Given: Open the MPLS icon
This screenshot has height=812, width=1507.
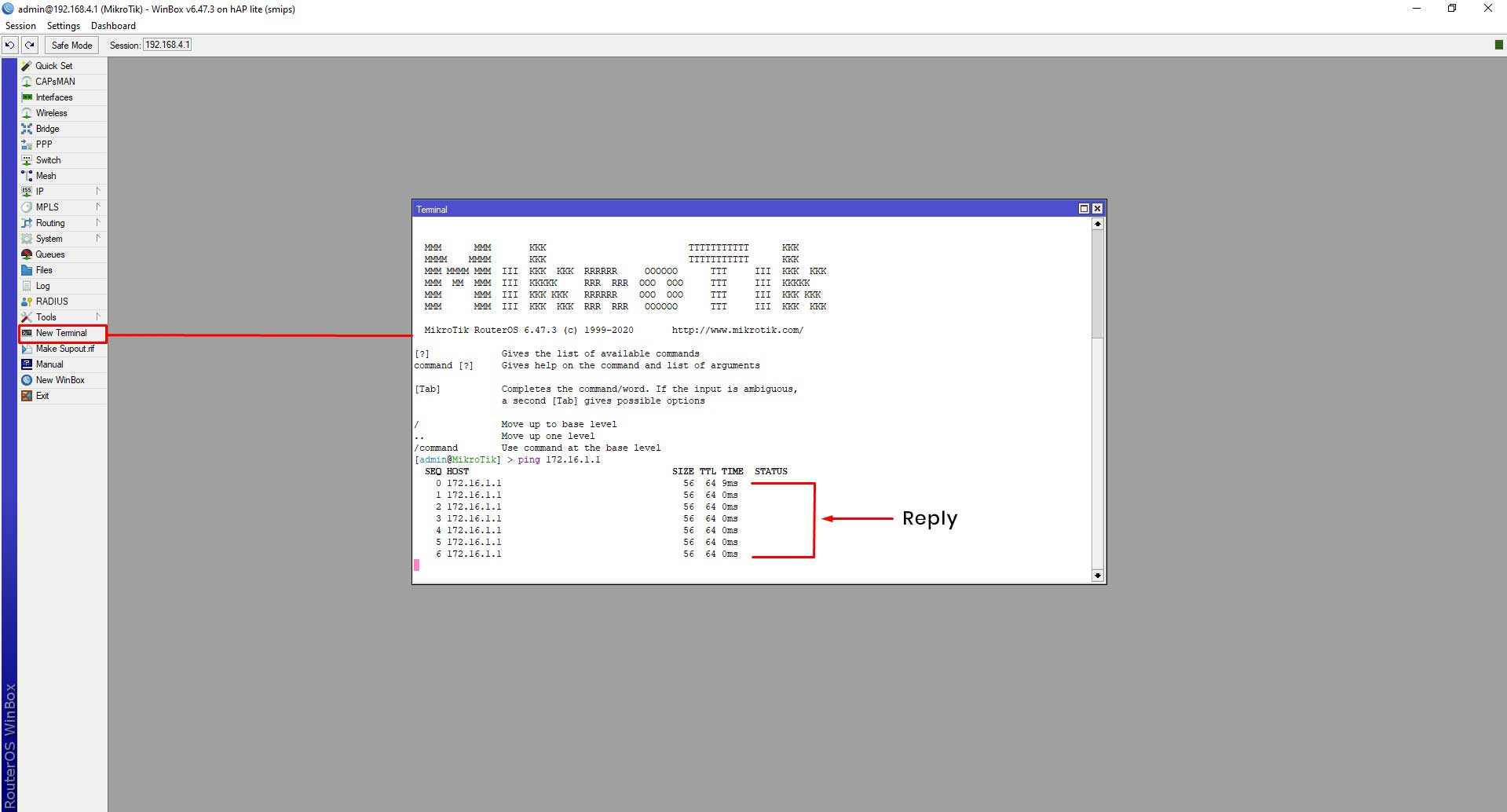Looking at the screenshot, I should click(x=27, y=207).
